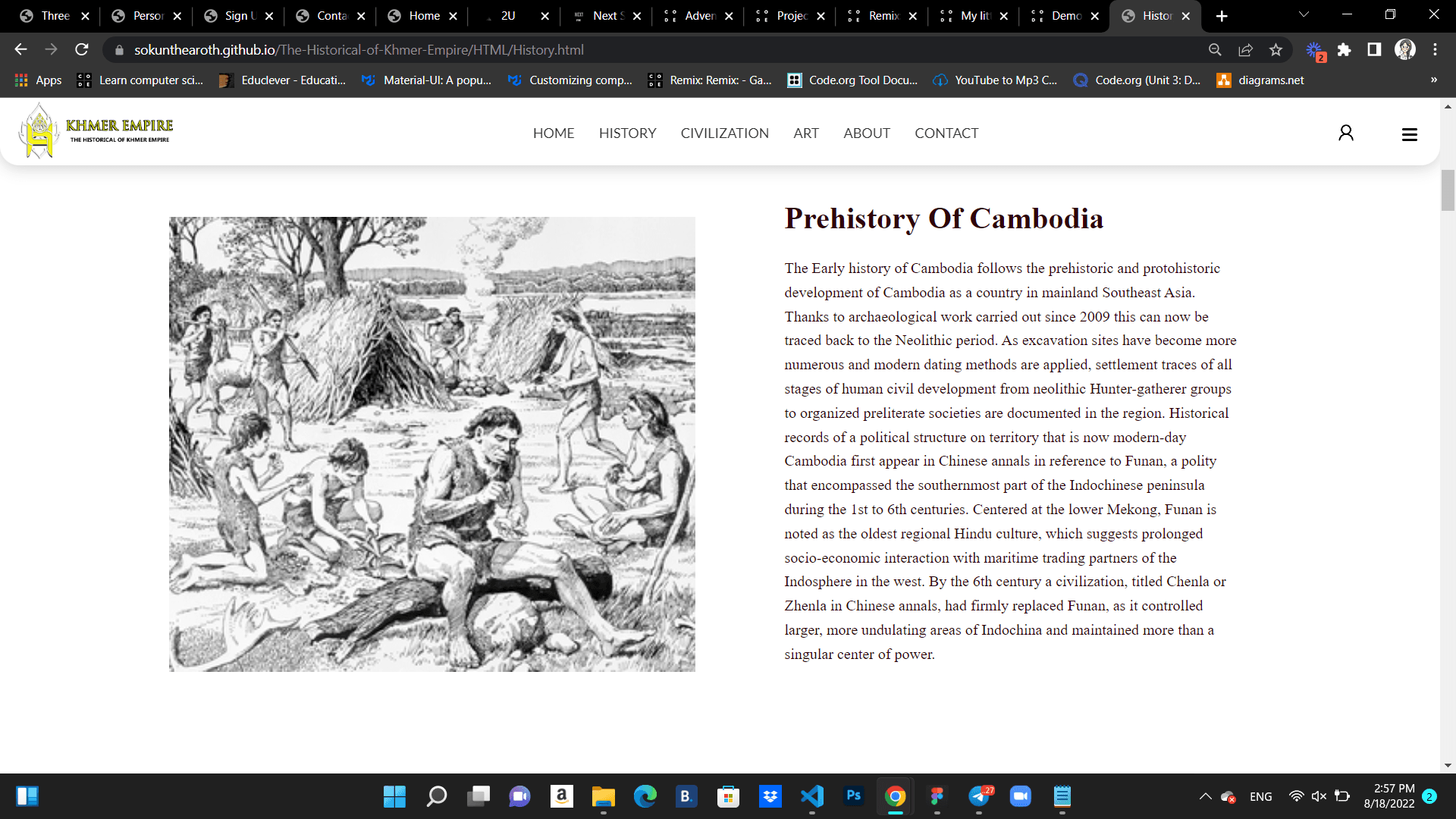Open the hamburger menu in site header

1410,134
